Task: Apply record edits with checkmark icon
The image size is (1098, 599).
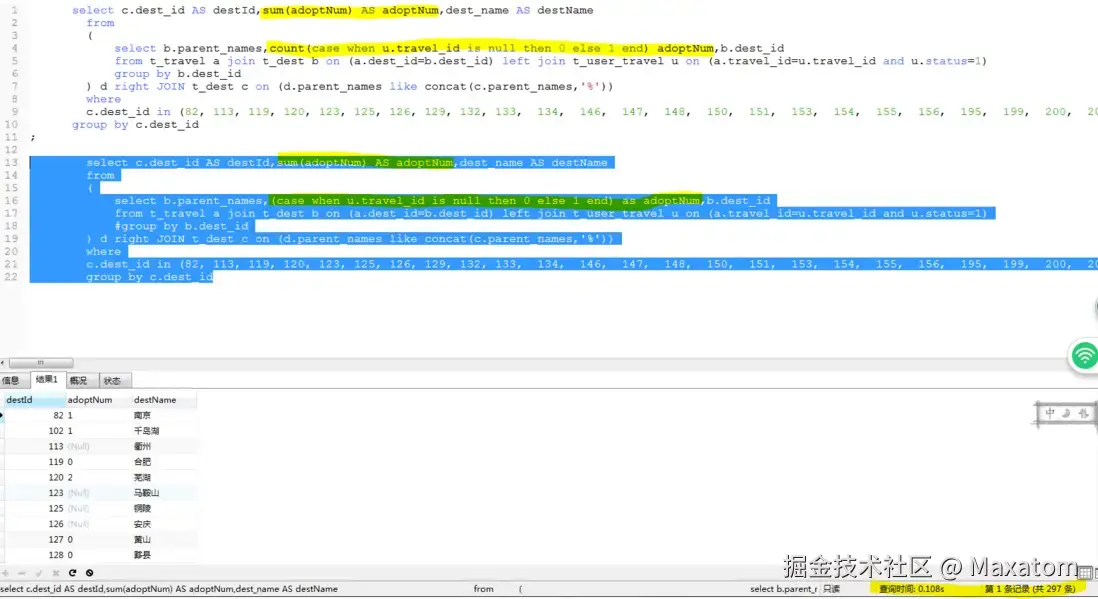Action: coord(39,572)
